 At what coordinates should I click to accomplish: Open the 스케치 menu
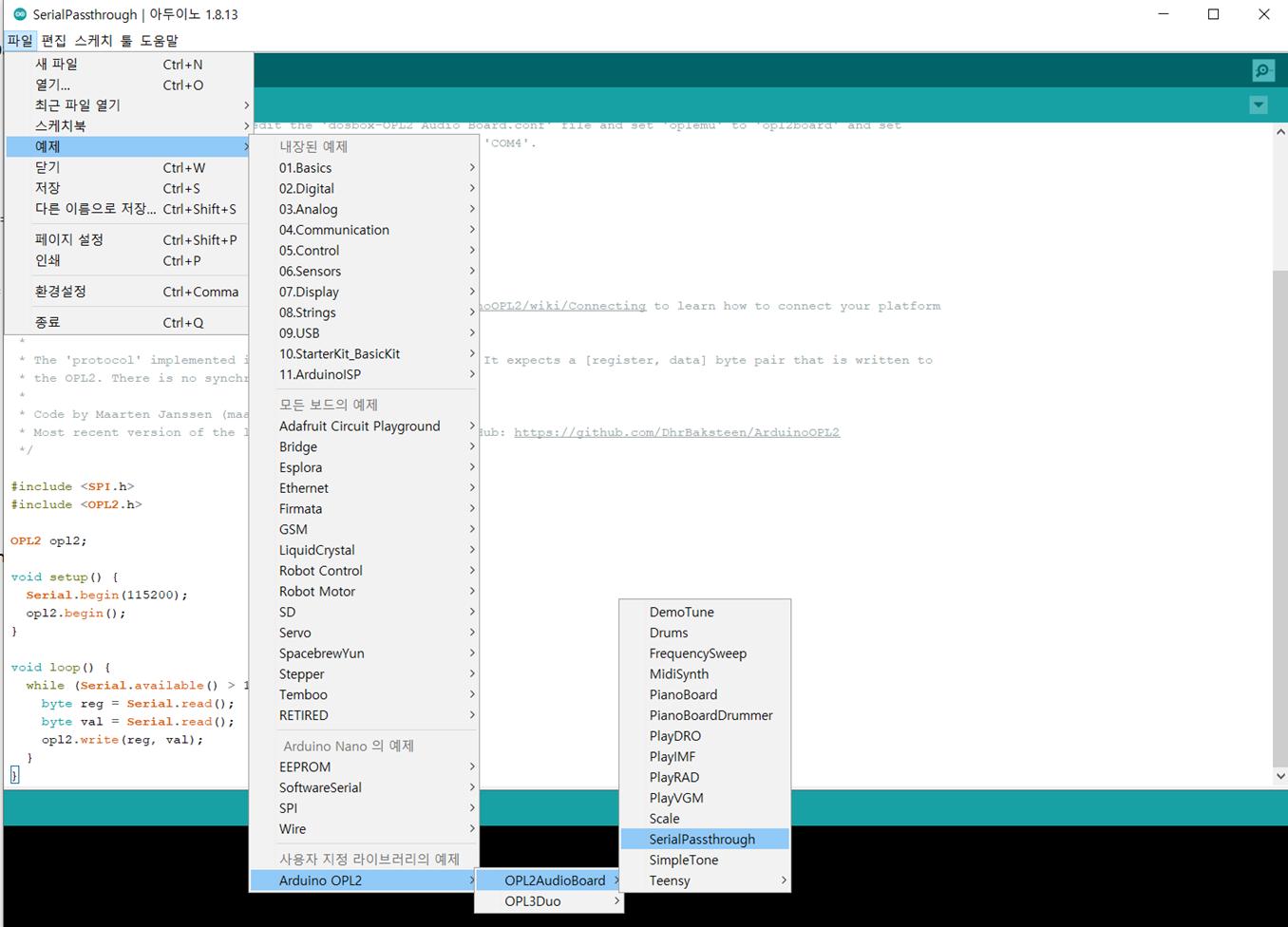(x=93, y=41)
